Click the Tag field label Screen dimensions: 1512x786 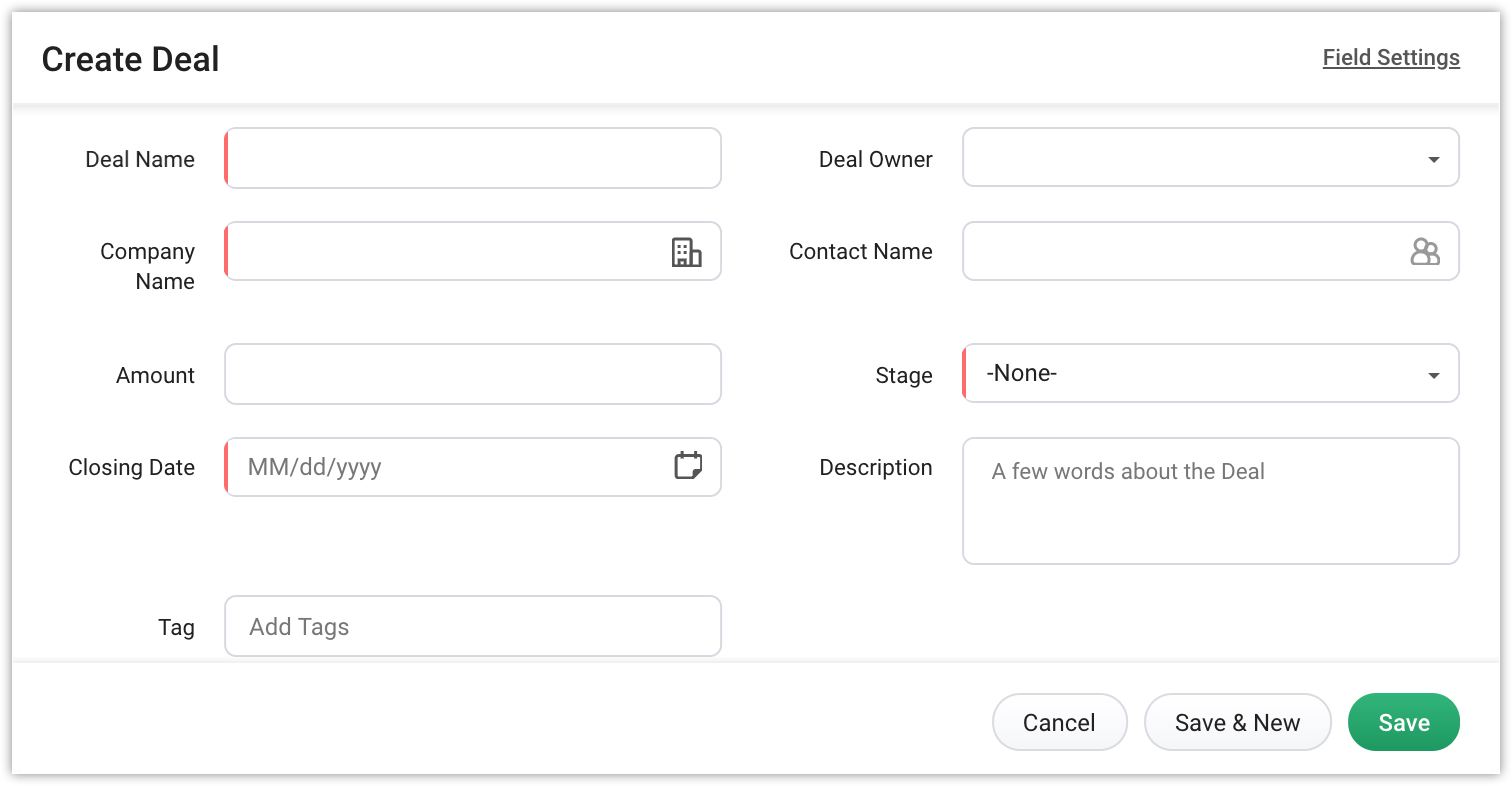coord(176,628)
